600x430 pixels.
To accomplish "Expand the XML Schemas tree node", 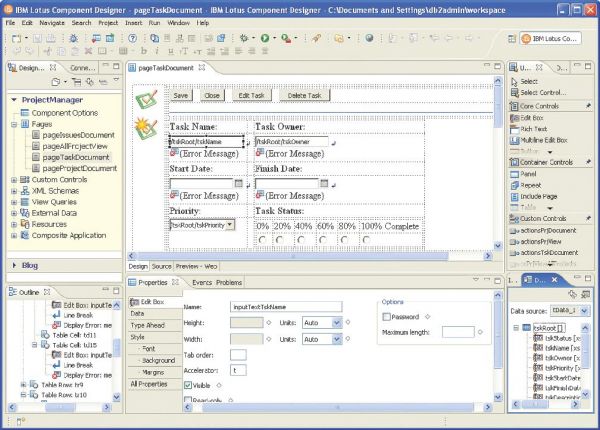I will 14,191.
